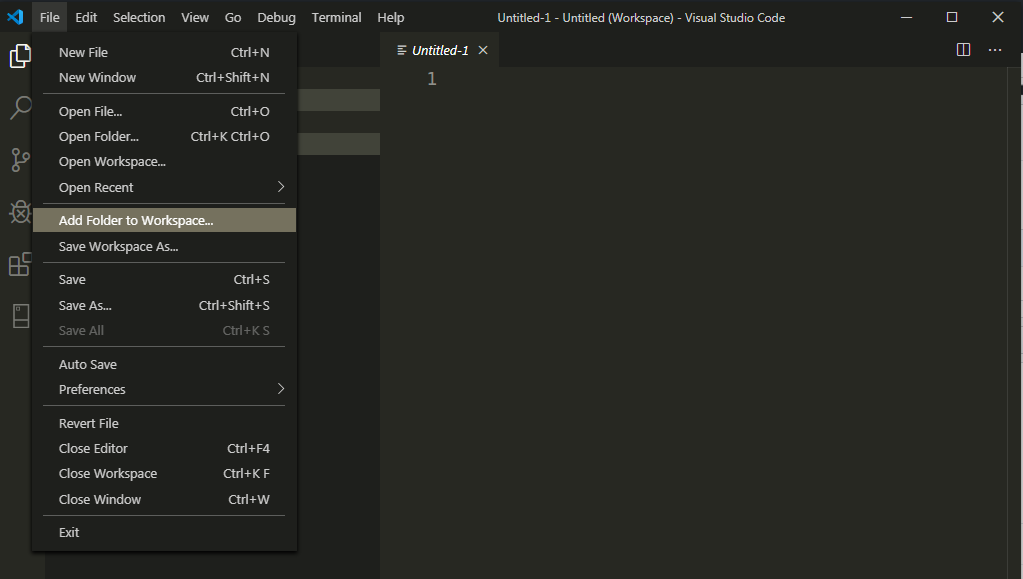Click the editor vertical scrollbar
The width and height of the screenshot is (1023, 579).
coord(1012,323)
